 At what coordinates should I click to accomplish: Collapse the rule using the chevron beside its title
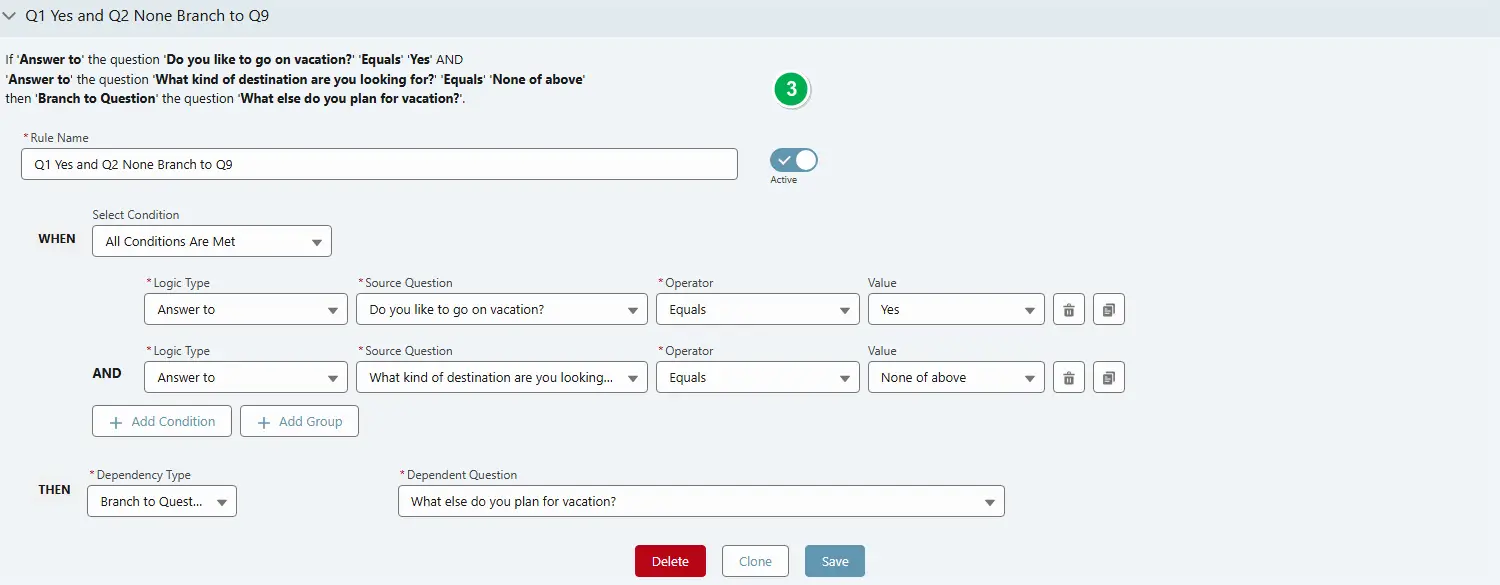coord(12,16)
